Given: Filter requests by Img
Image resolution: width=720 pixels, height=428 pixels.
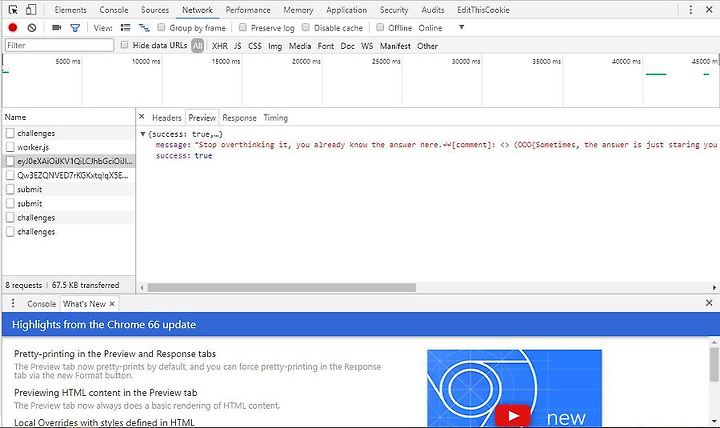Looking at the screenshot, I should point(275,46).
